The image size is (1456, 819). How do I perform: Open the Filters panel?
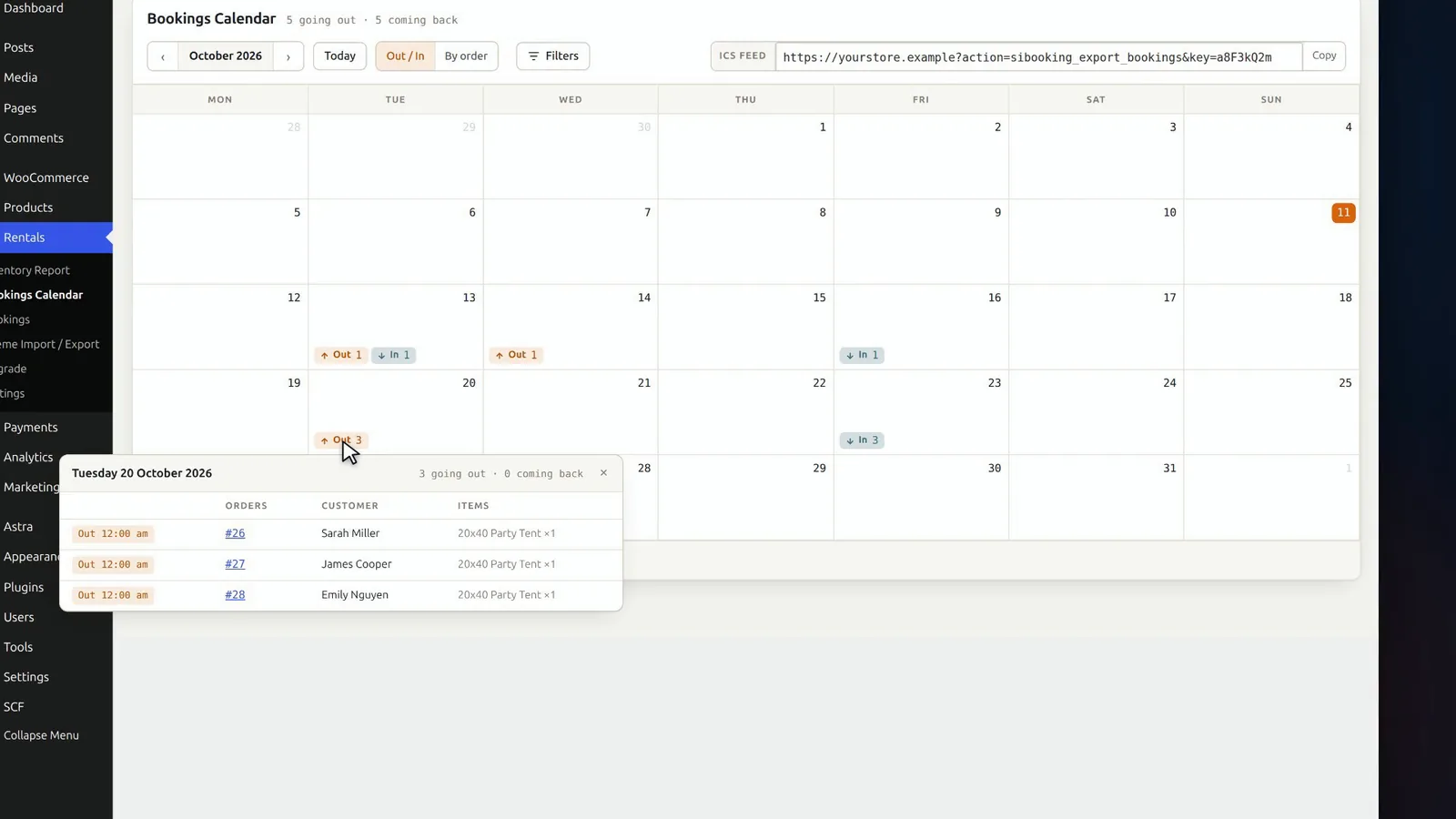pyautogui.click(x=553, y=56)
